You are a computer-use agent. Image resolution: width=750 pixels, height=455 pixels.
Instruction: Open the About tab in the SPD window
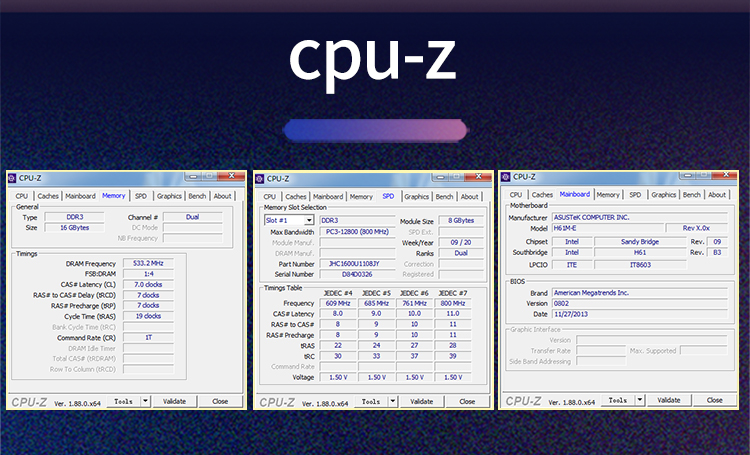click(x=470, y=197)
